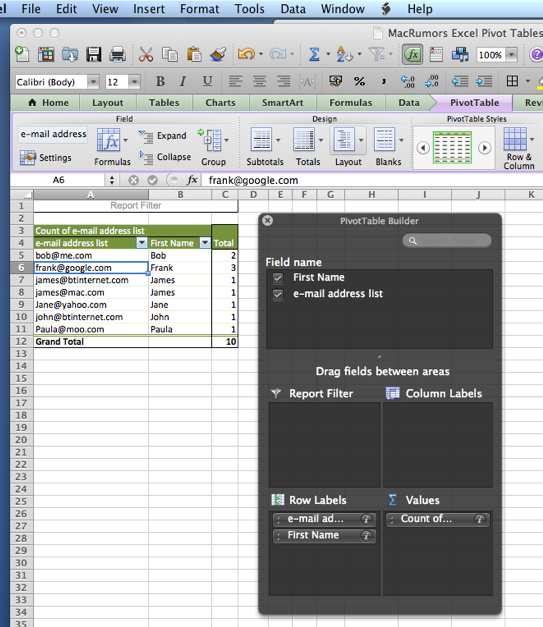Click the Print icon in toolbar
Viewport: 543px width, 627px height.
coord(118,54)
